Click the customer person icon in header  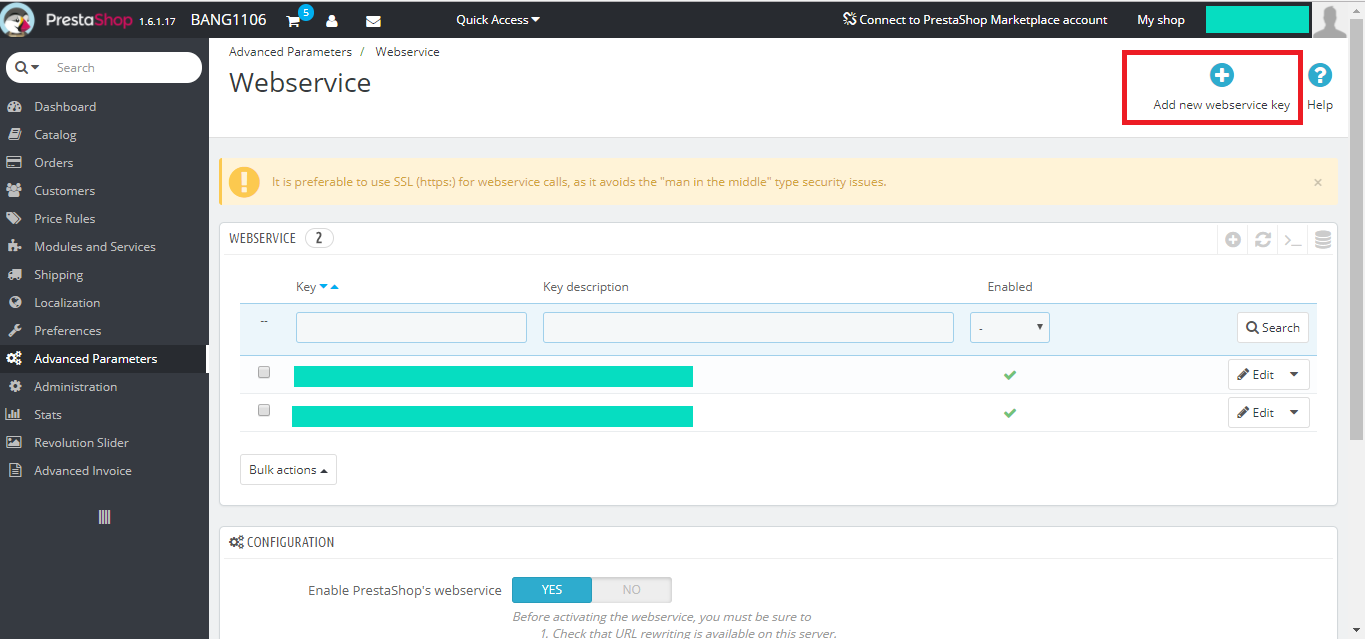click(x=332, y=20)
